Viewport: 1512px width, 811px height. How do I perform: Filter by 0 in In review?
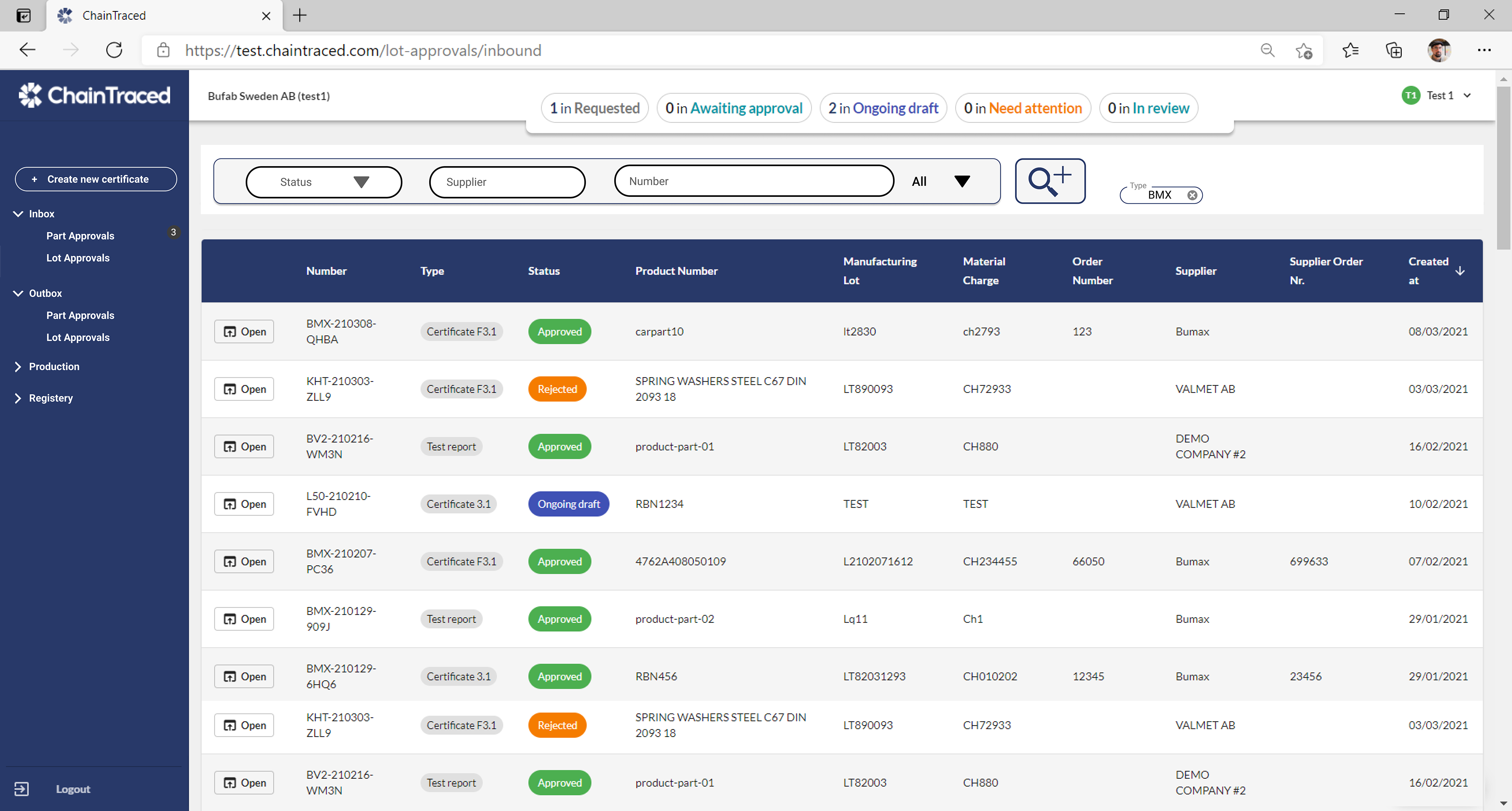coord(1149,108)
